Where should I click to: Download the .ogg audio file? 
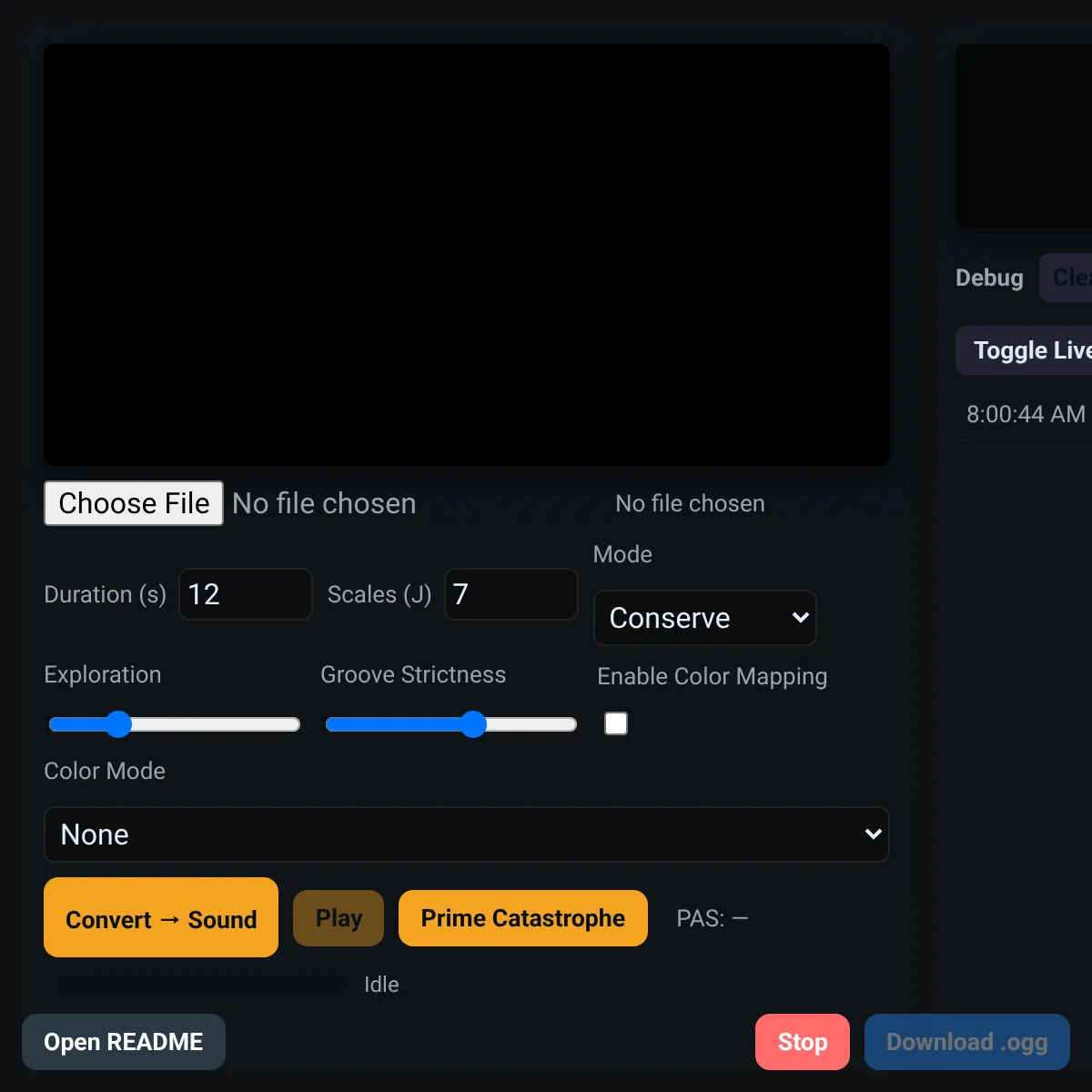tap(967, 1042)
